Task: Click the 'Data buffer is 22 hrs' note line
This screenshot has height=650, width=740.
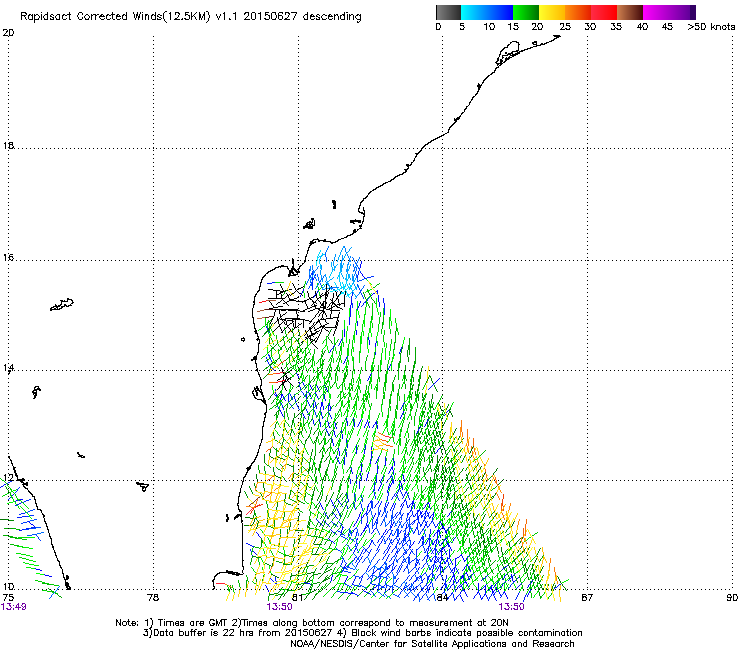Action: [x=362, y=633]
